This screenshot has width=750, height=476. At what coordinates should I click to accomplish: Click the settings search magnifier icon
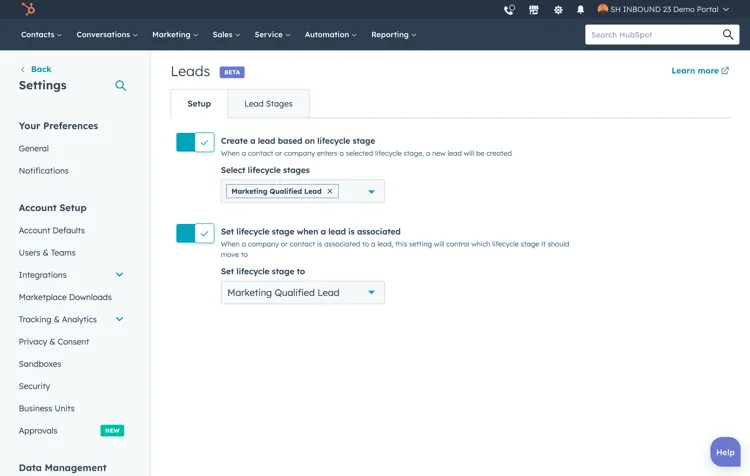click(x=121, y=86)
